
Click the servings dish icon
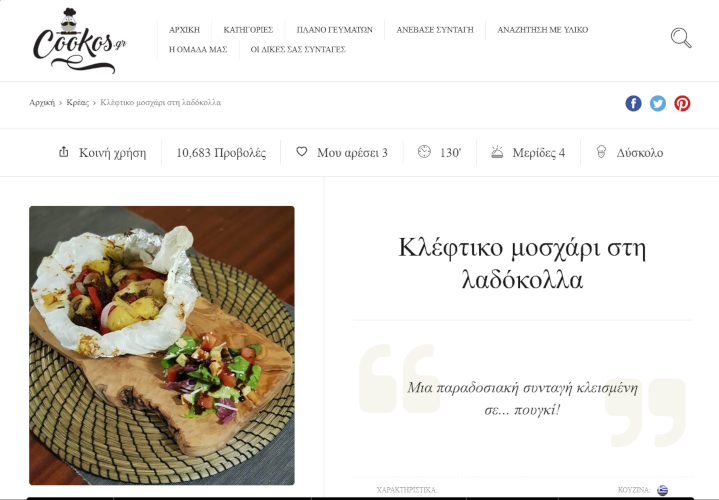(497, 151)
